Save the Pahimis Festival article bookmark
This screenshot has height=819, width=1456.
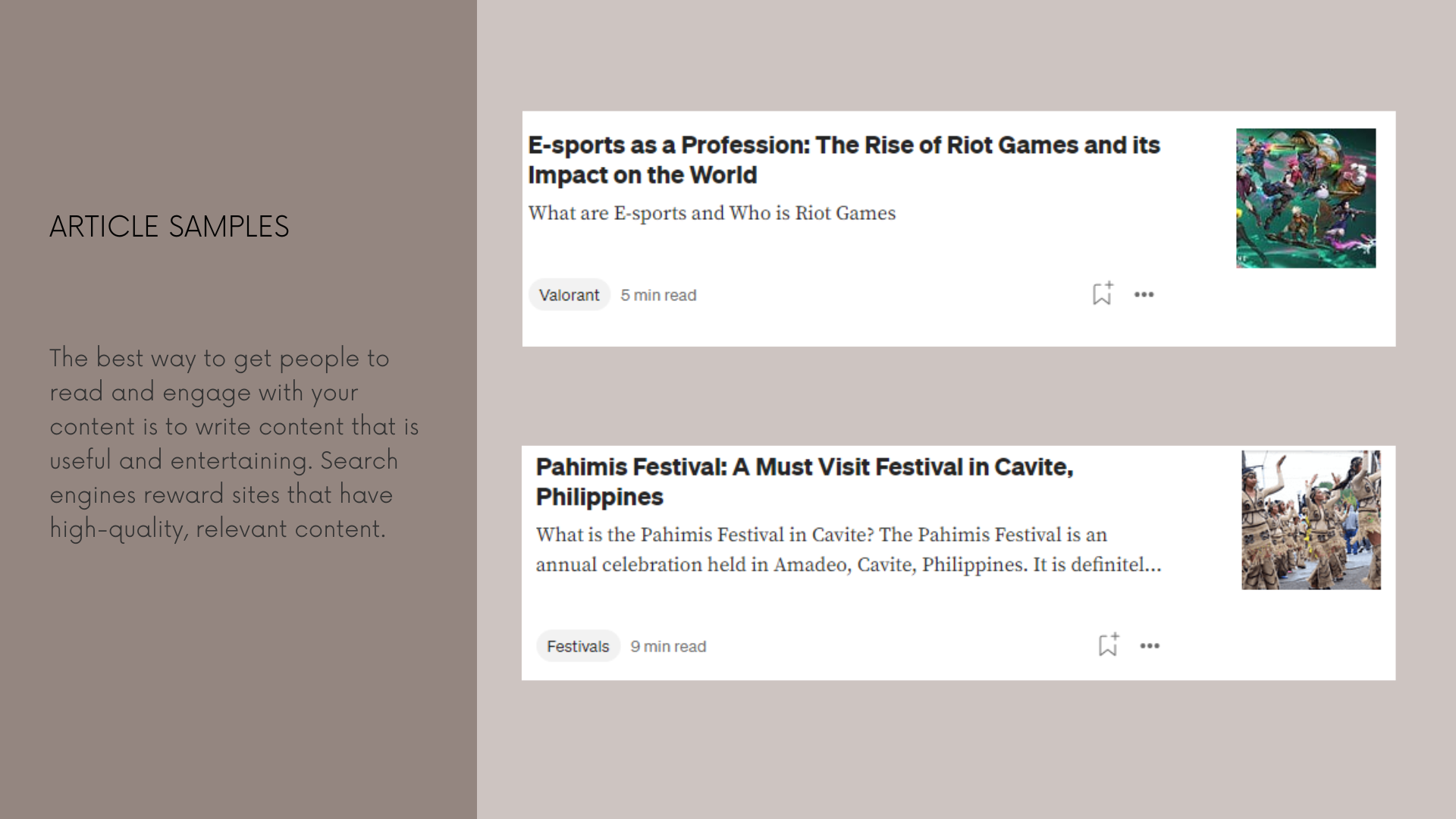point(1108,645)
